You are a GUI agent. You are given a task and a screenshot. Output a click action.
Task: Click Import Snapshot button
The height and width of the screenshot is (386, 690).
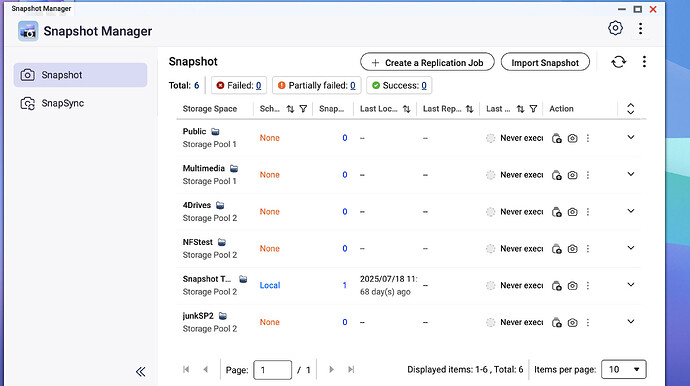pos(545,62)
